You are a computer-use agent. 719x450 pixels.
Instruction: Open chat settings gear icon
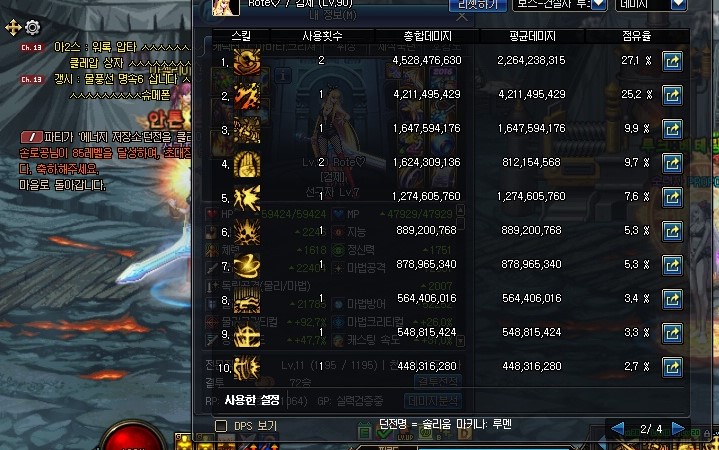pyautogui.click(x=33, y=28)
